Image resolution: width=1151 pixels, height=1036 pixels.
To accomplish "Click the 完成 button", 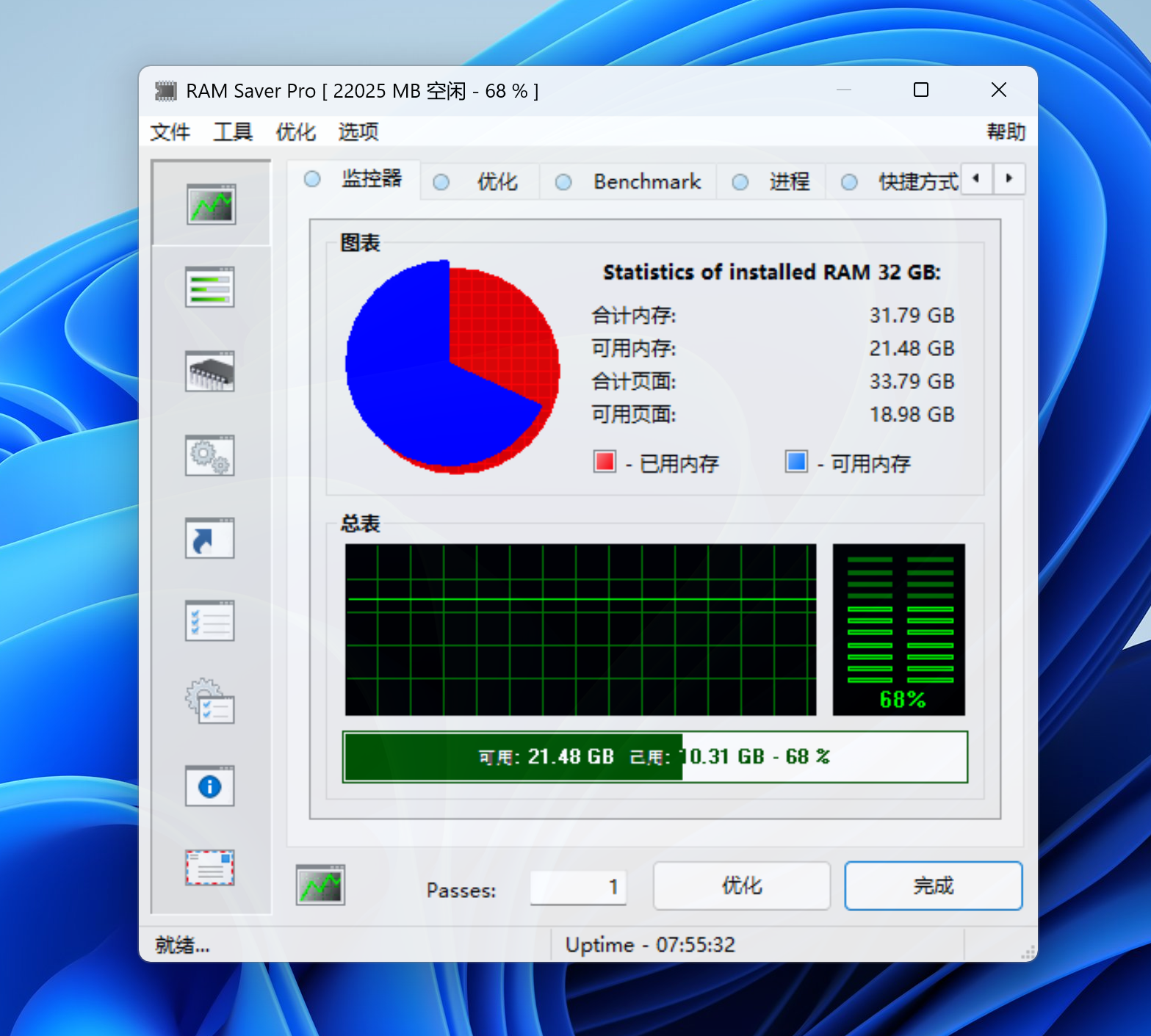I will [934, 885].
